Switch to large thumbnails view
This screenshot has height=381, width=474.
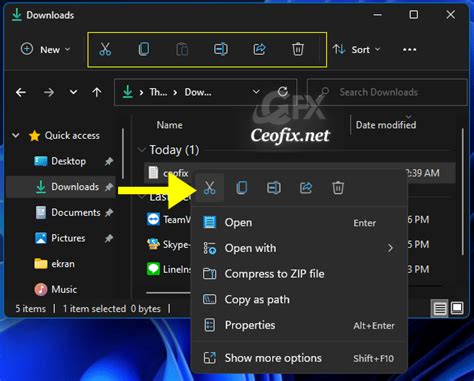[457, 308]
